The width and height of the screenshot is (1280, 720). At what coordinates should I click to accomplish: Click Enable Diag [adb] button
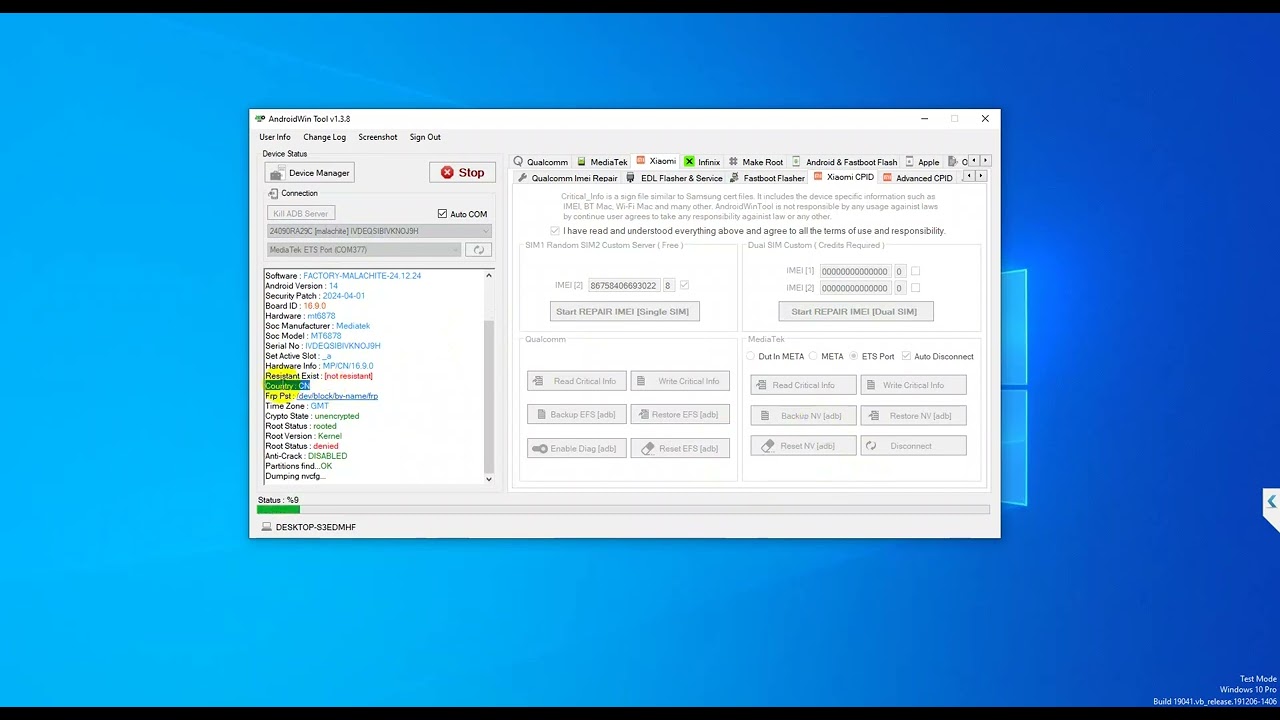577,448
